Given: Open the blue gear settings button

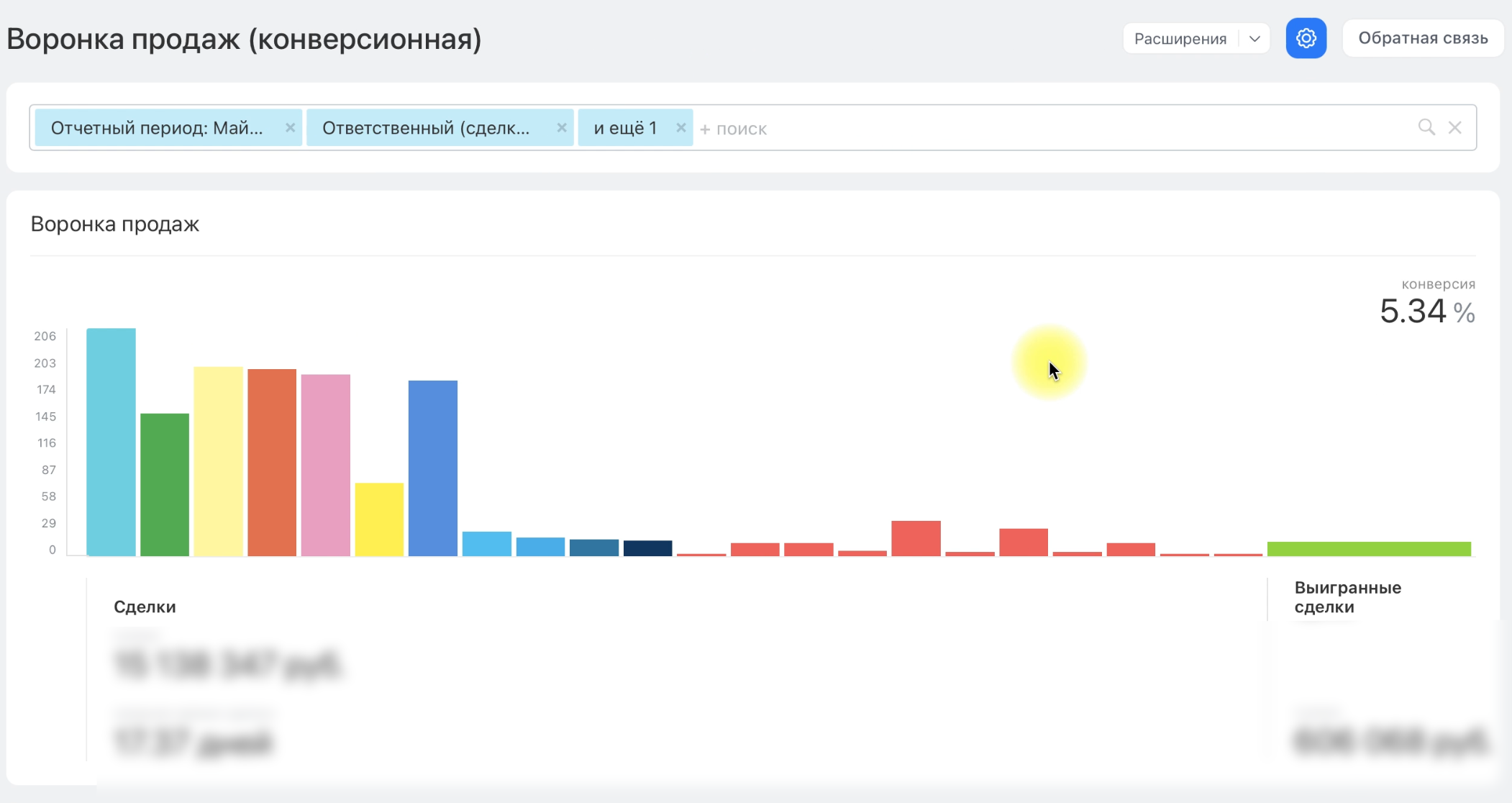Looking at the screenshot, I should pyautogui.click(x=1306, y=38).
